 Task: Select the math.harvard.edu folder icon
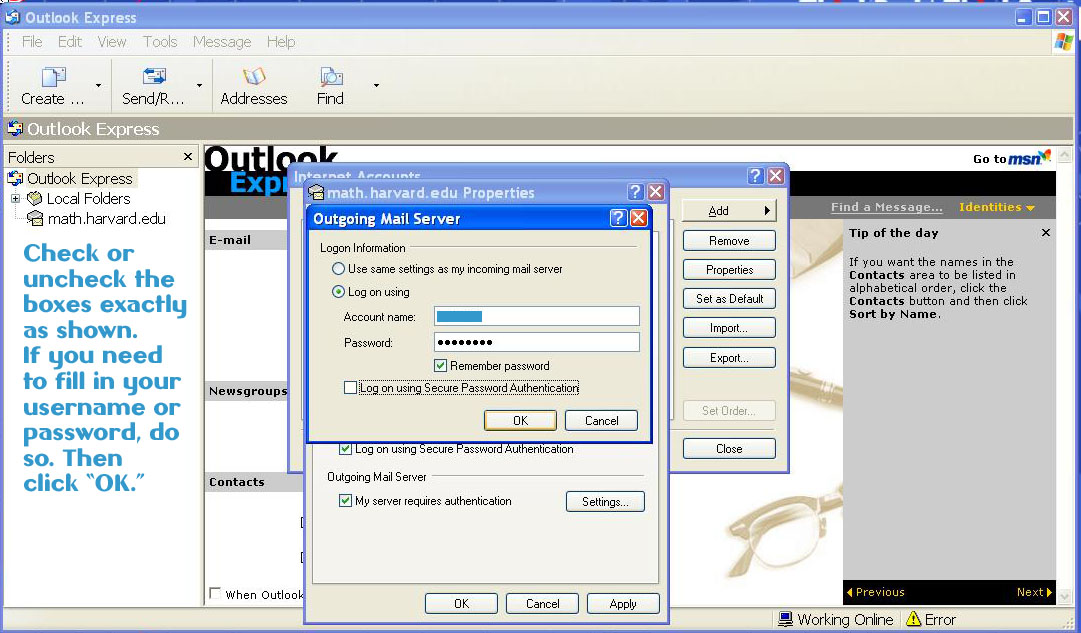pos(36,219)
